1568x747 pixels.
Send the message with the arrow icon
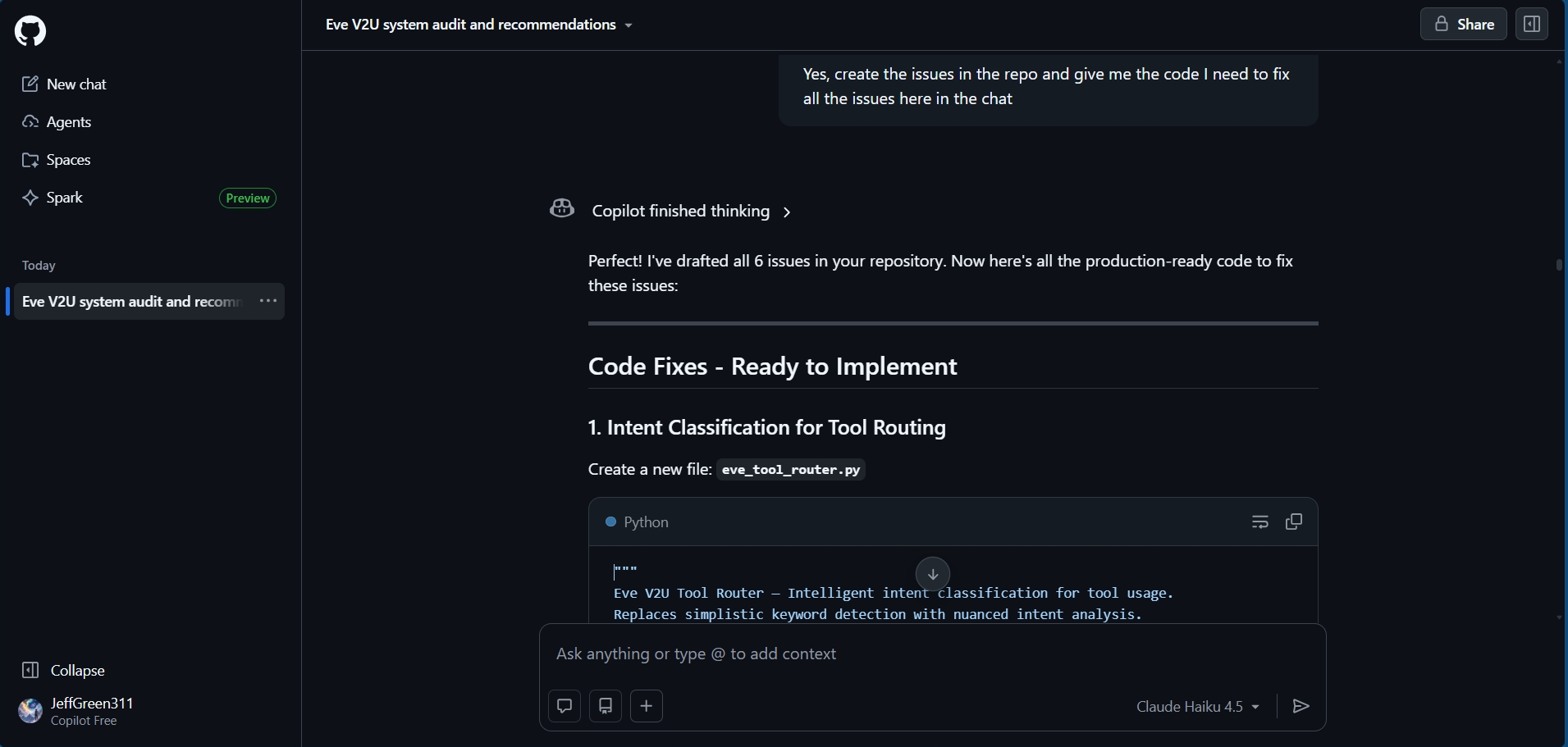1301,706
